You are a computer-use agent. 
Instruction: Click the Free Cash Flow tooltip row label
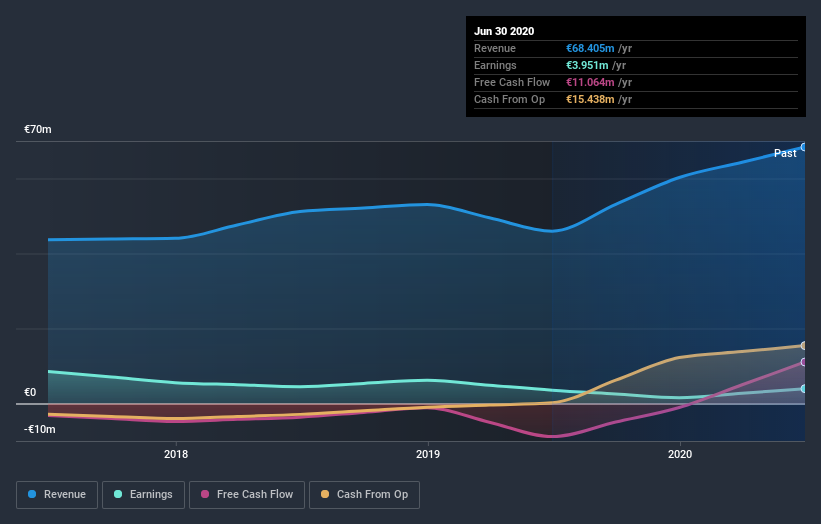(x=512, y=82)
